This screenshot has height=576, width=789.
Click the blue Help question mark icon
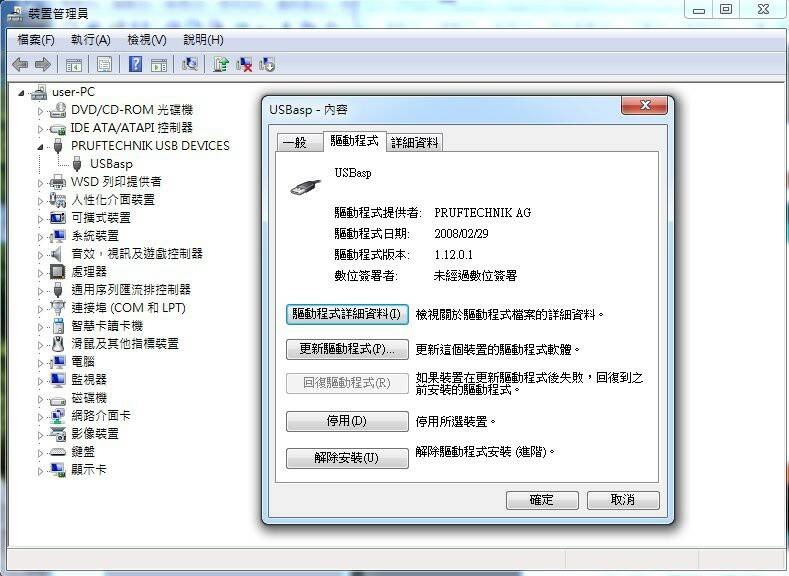pyautogui.click(x=134, y=65)
